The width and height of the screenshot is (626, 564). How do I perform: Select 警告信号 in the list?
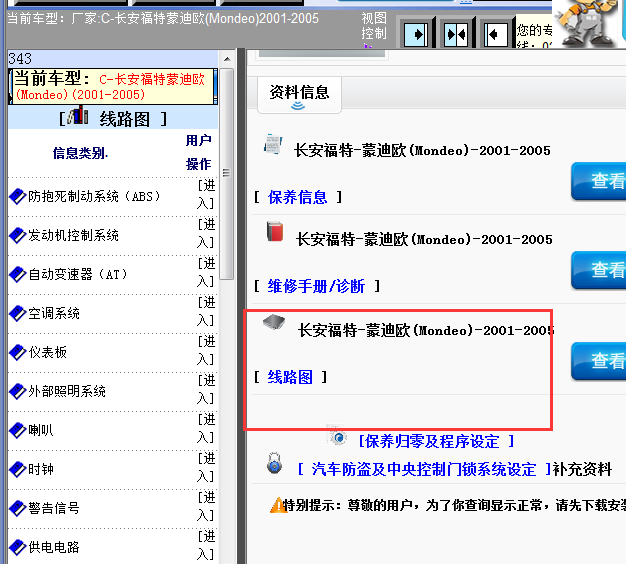pos(54,508)
